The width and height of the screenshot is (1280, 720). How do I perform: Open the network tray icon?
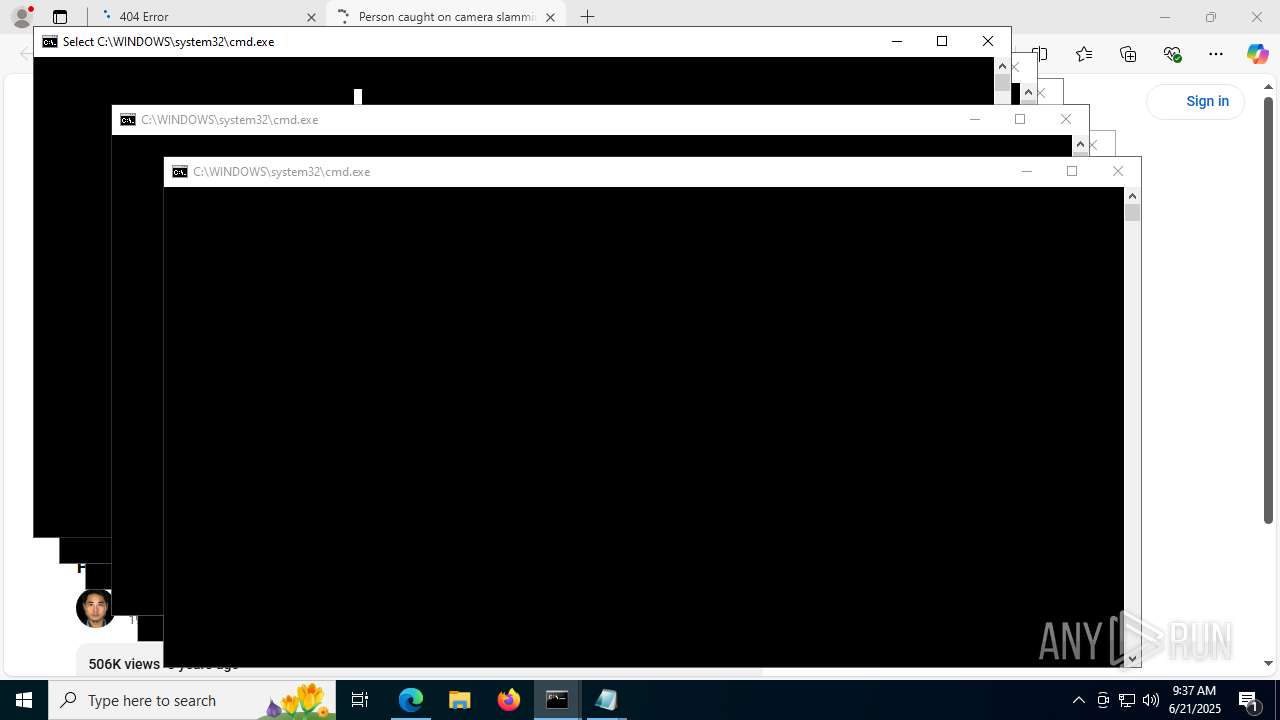[x=1127, y=700]
